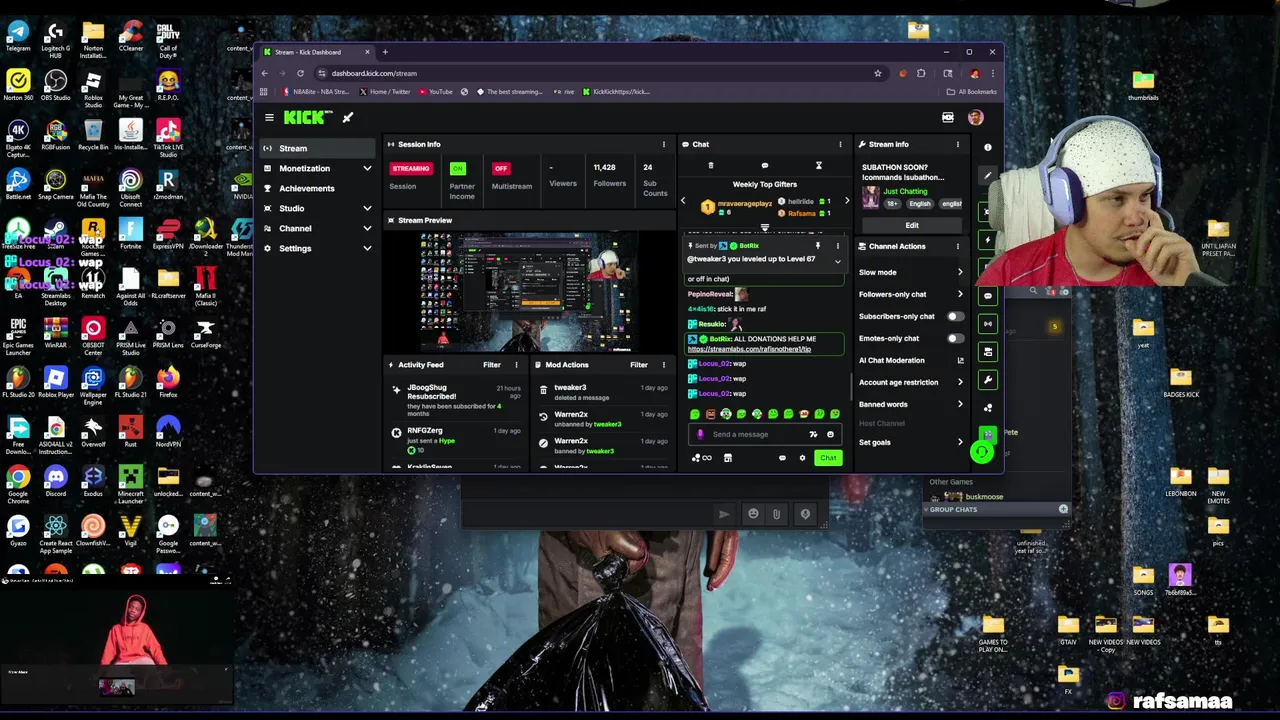Toggle Subscribers-only chat switch
Screen dimensions: 1280x720
click(x=955, y=317)
